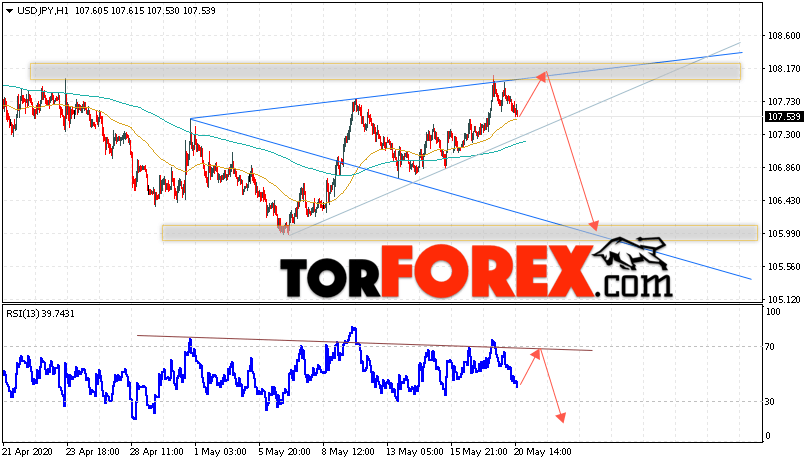Image resolution: width=808 pixels, height=463 pixels.
Task: Select the 15 May 21:00 time label
Action: 479,452
